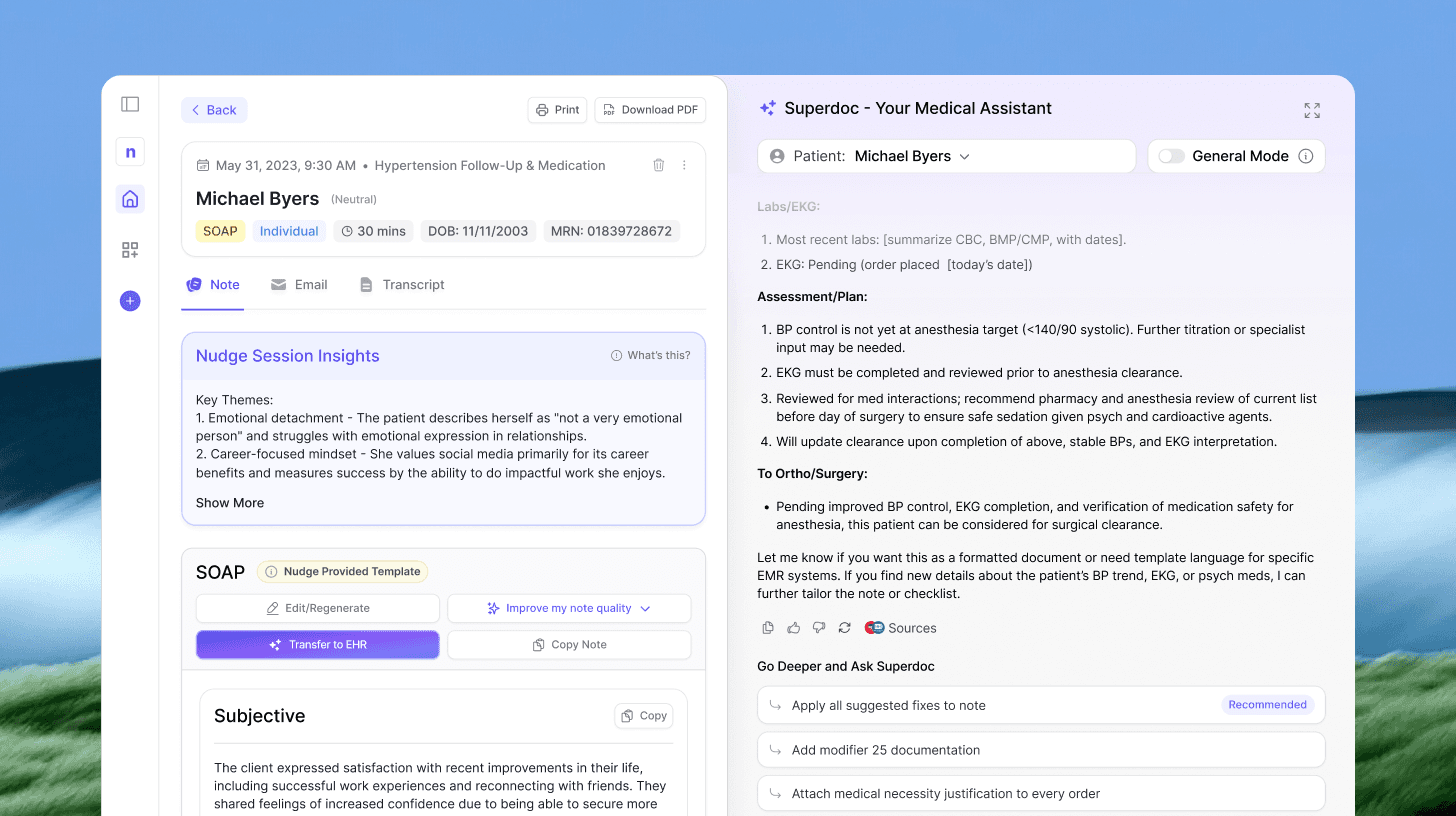Image resolution: width=1456 pixels, height=816 pixels.
Task: Delete session with trash icon
Action: tap(658, 165)
